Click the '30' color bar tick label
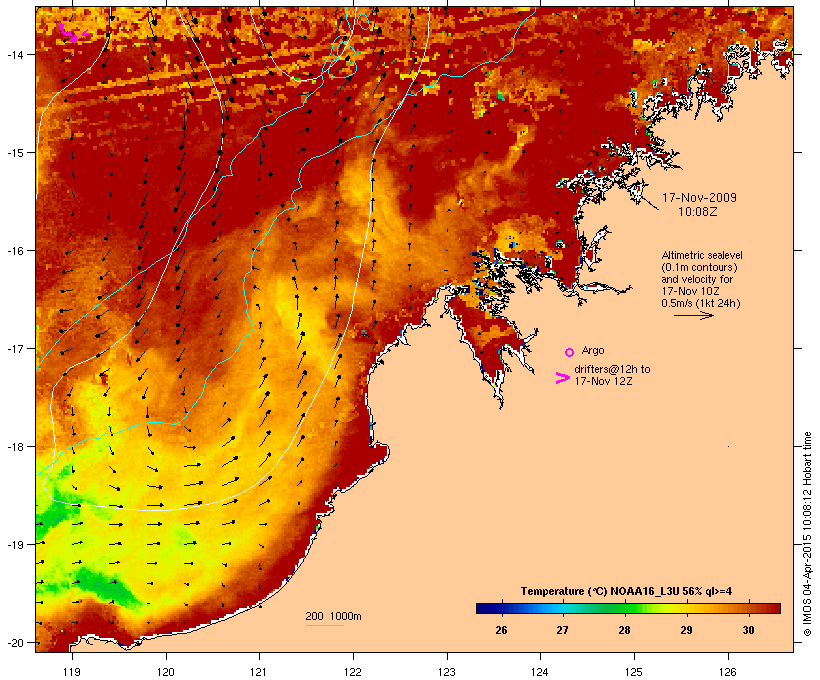Viewport: 820px width, 680px height. point(748,630)
